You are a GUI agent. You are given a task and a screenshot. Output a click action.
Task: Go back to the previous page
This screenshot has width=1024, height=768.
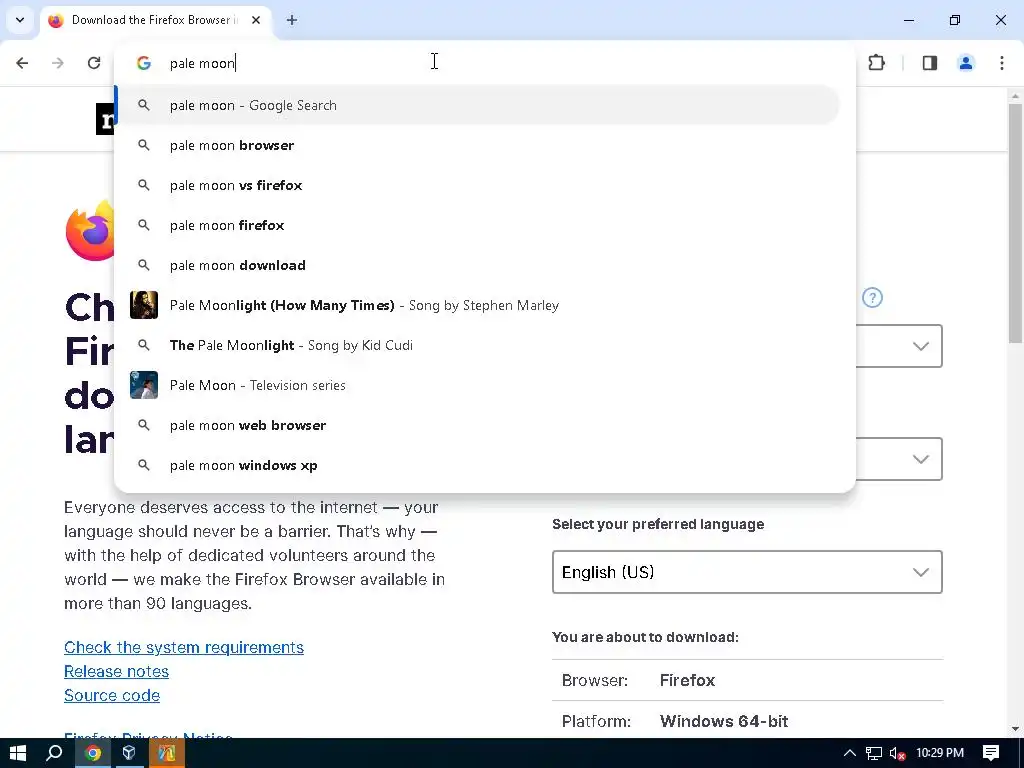(22, 63)
